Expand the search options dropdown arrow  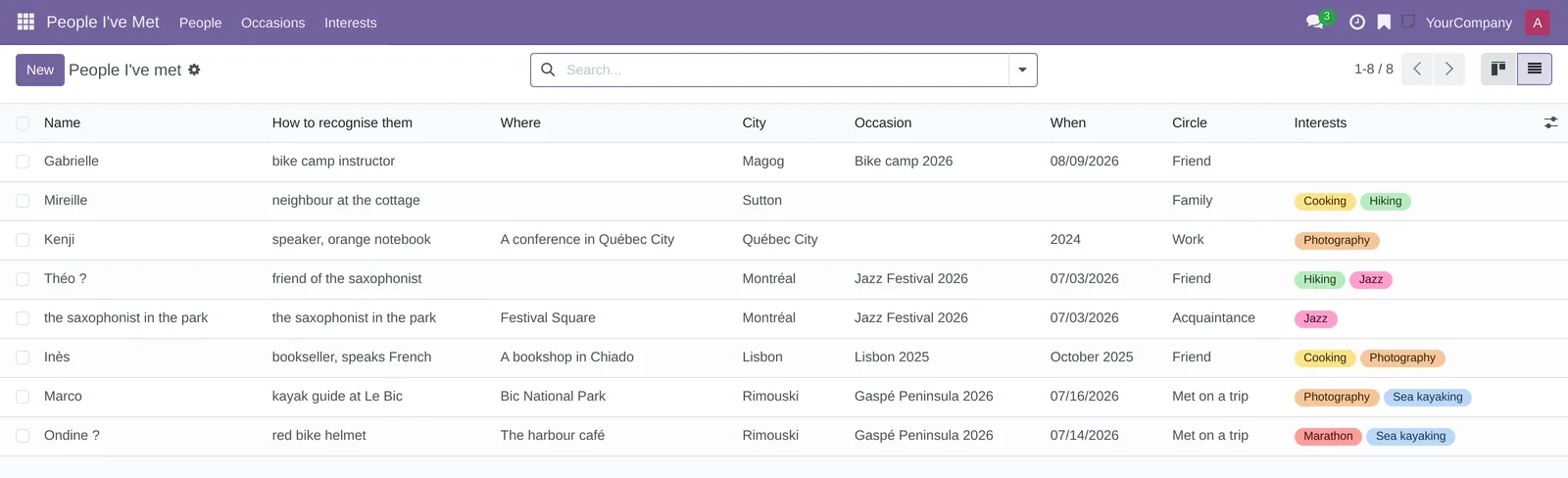pos(1022,70)
